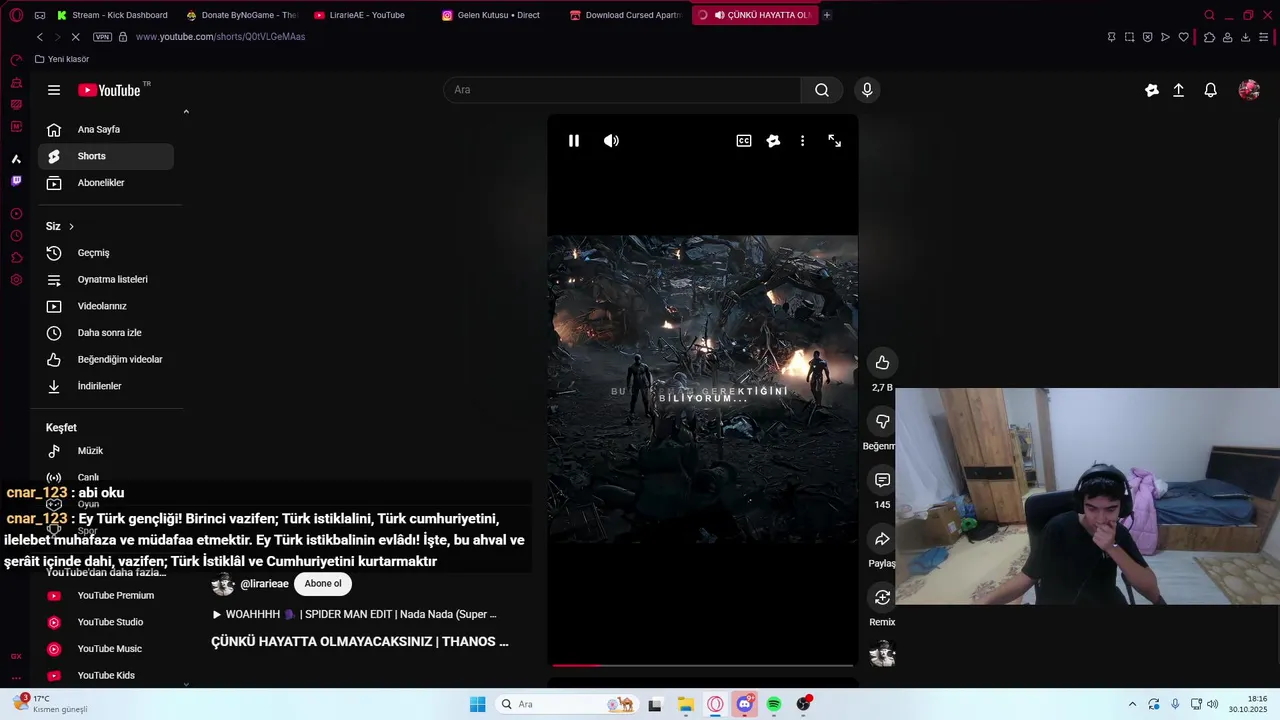This screenshot has height=720, width=1280.
Task: Open Oynatma listeleri
Action: tap(106, 280)
